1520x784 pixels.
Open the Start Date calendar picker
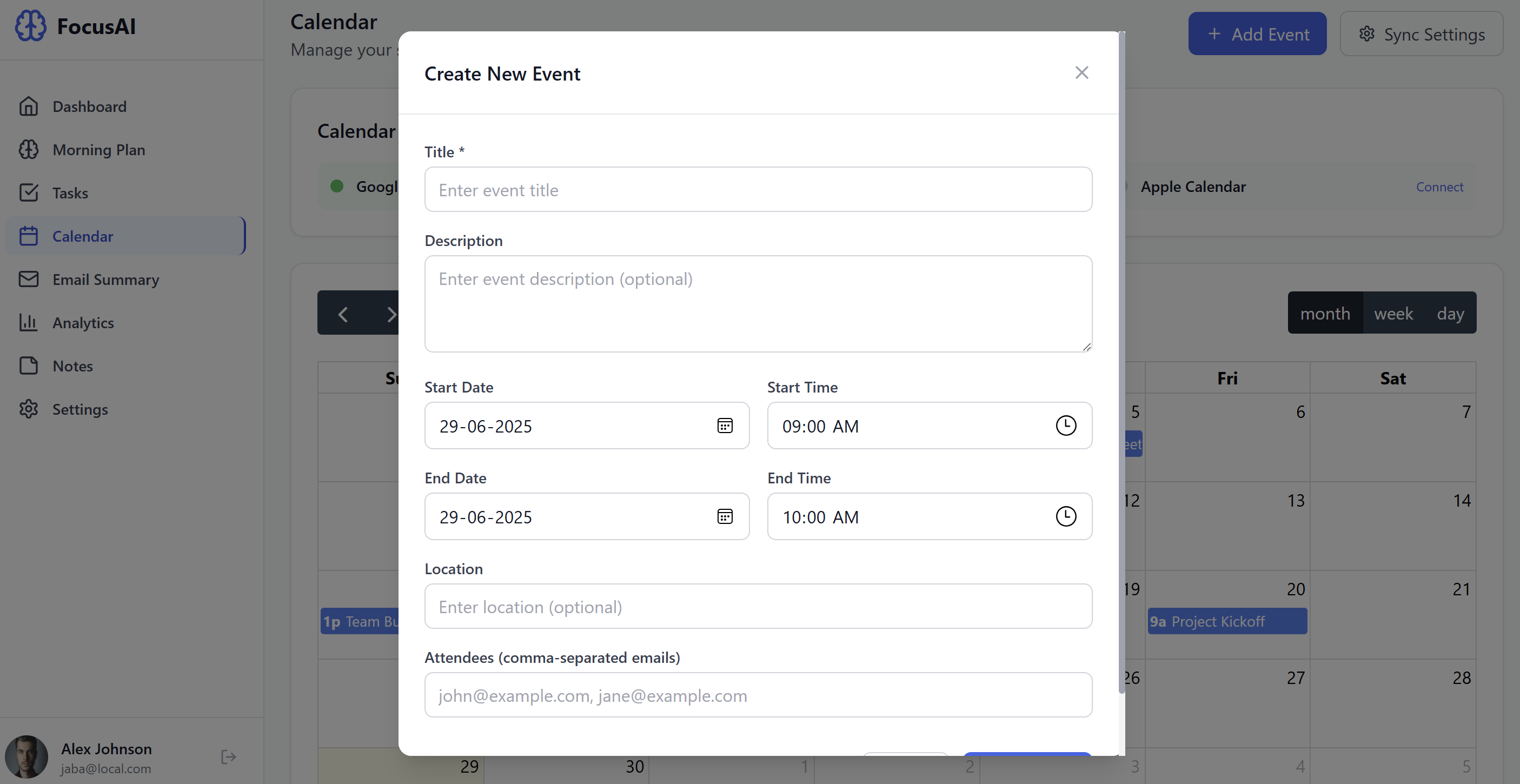point(725,426)
